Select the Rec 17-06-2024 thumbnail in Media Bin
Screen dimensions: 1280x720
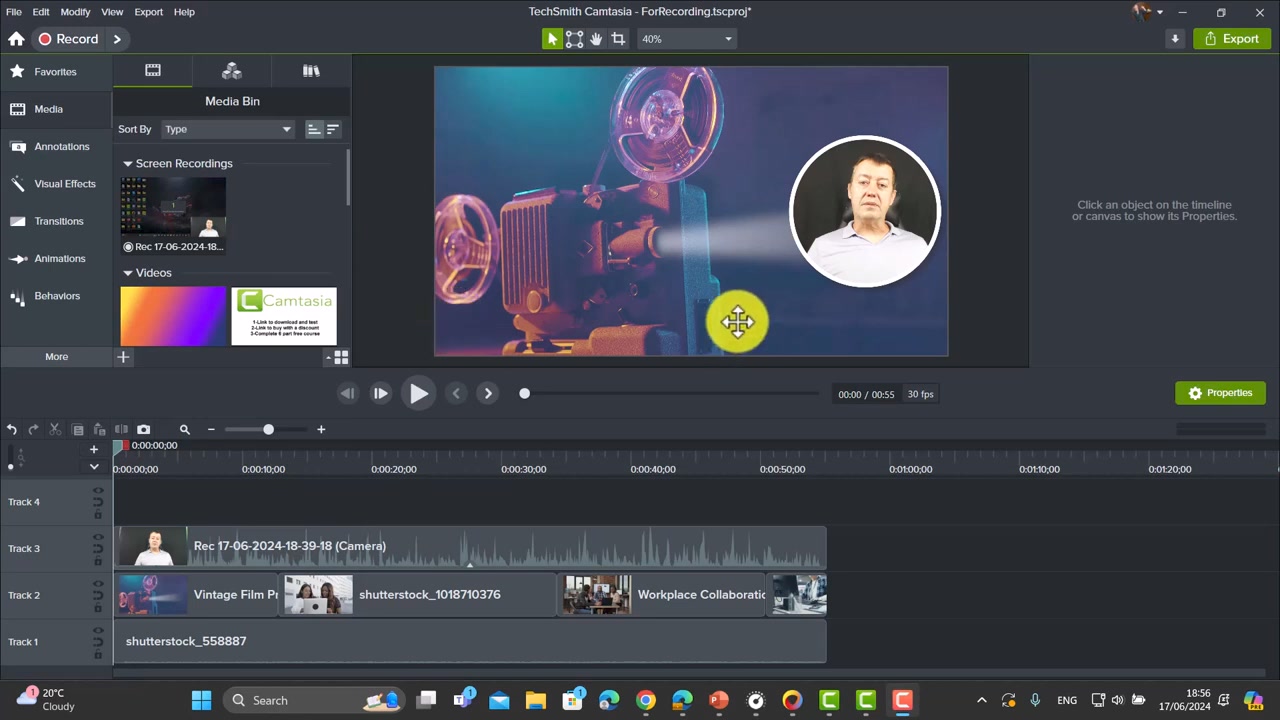[173, 215]
